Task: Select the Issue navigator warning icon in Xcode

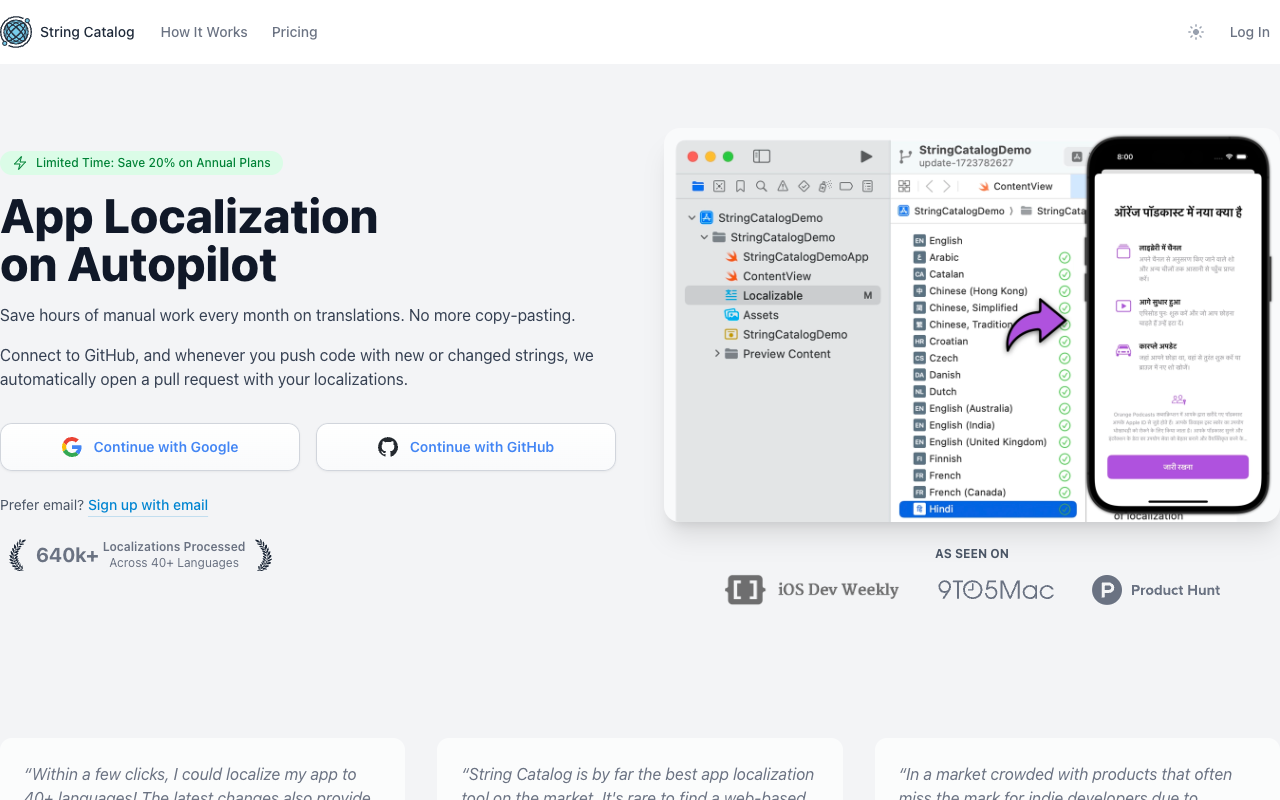Action: (x=782, y=186)
